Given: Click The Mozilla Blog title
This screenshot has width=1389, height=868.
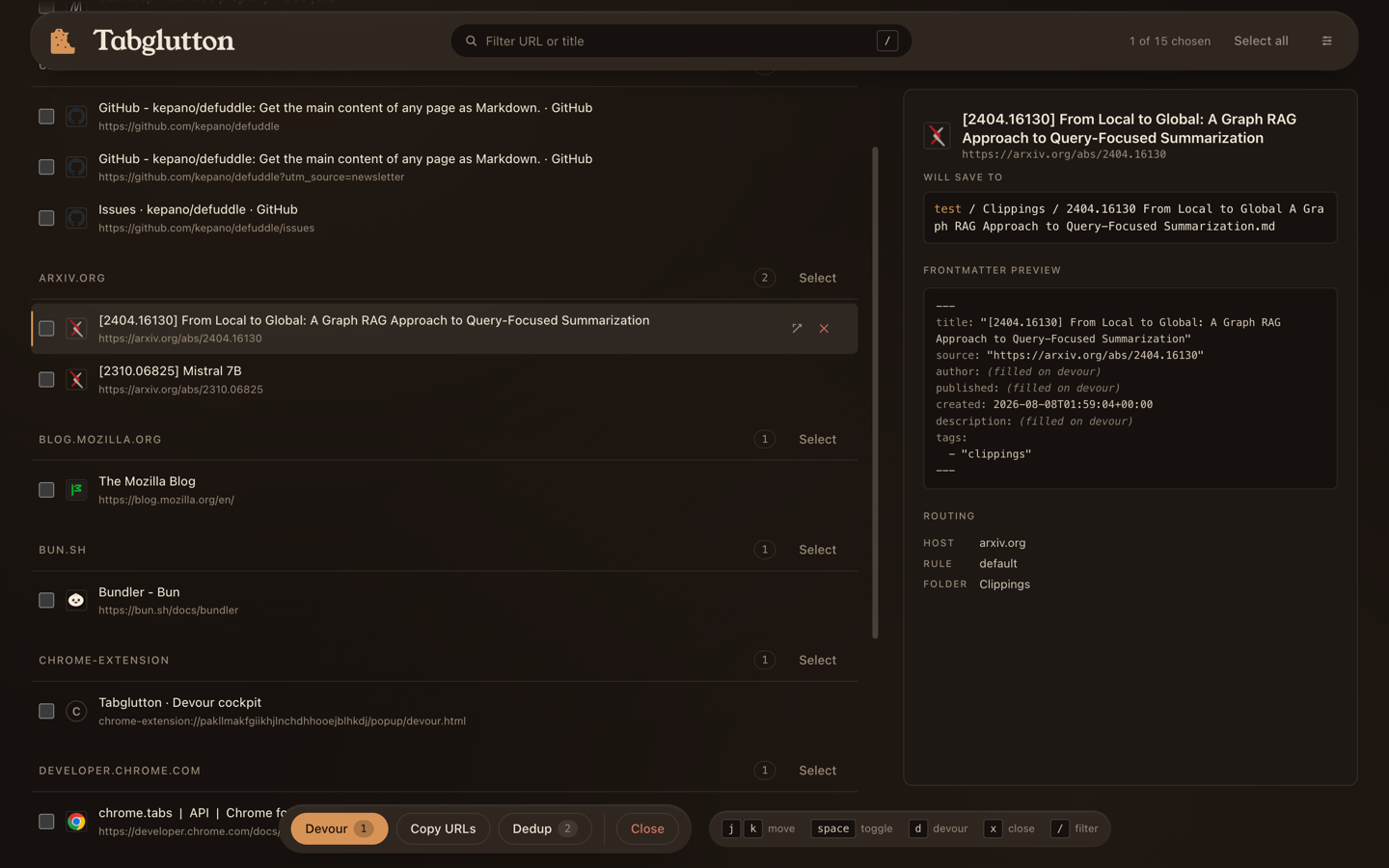Looking at the screenshot, I should 147,481.
